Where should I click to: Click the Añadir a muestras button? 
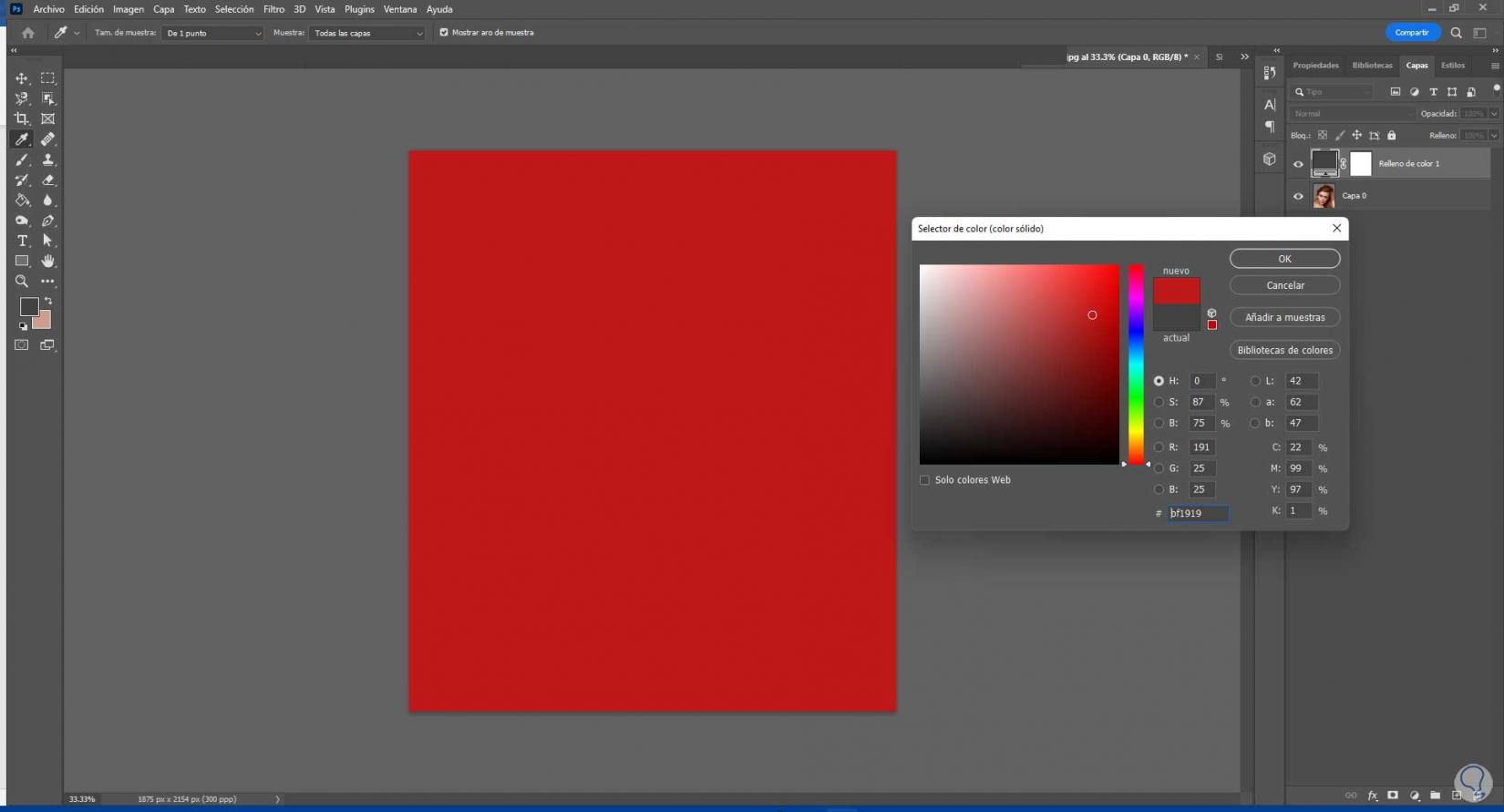click(1284, 317)
